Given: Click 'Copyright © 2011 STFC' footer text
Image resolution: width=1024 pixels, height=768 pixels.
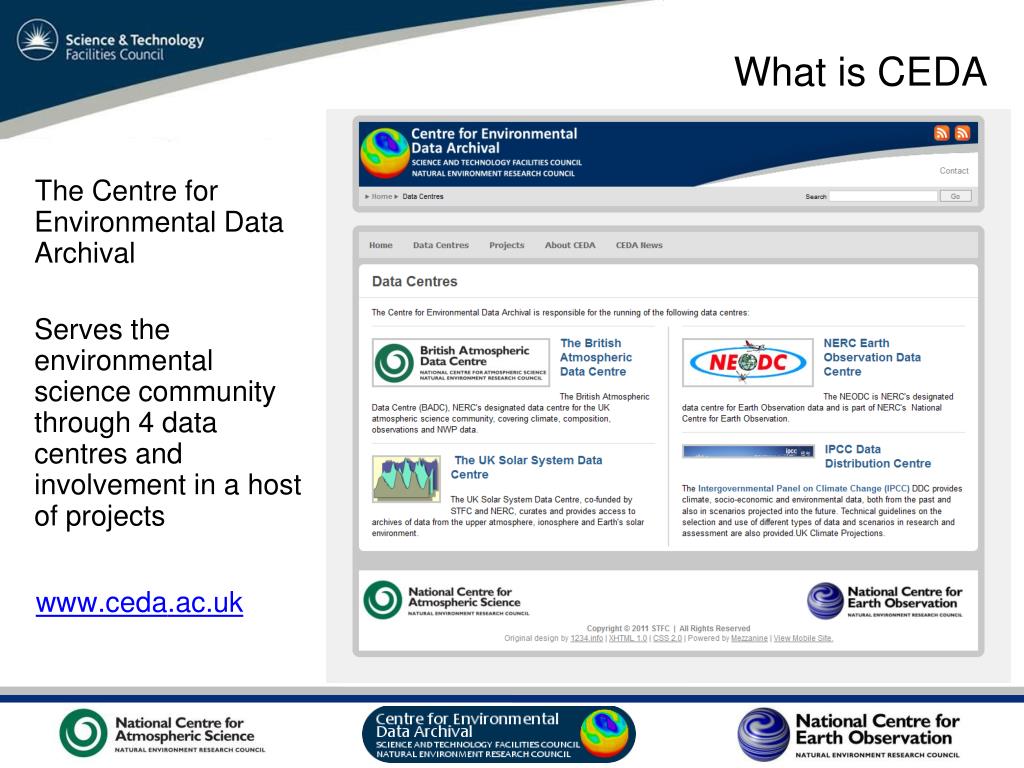Looking at the screenshot, I should [628, 628].
